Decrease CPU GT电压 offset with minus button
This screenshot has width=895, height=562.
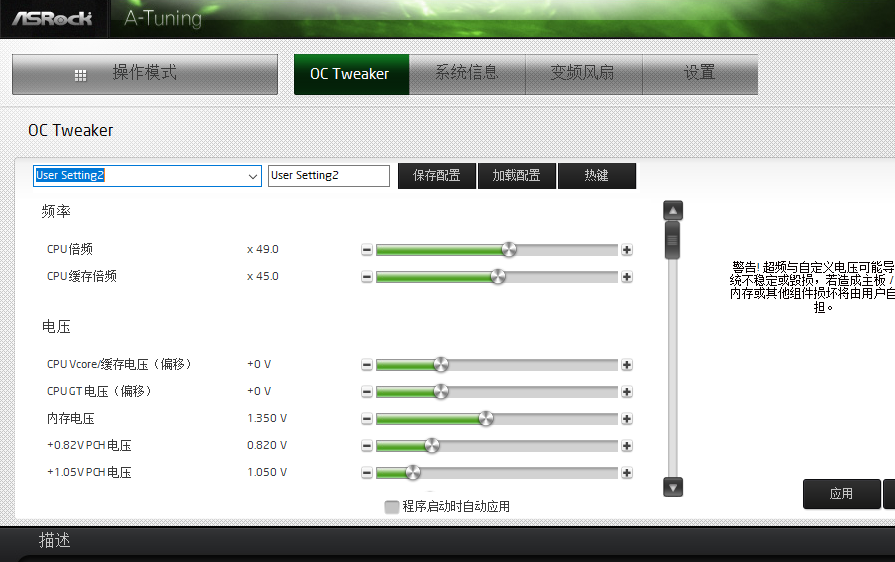[367, 391]
